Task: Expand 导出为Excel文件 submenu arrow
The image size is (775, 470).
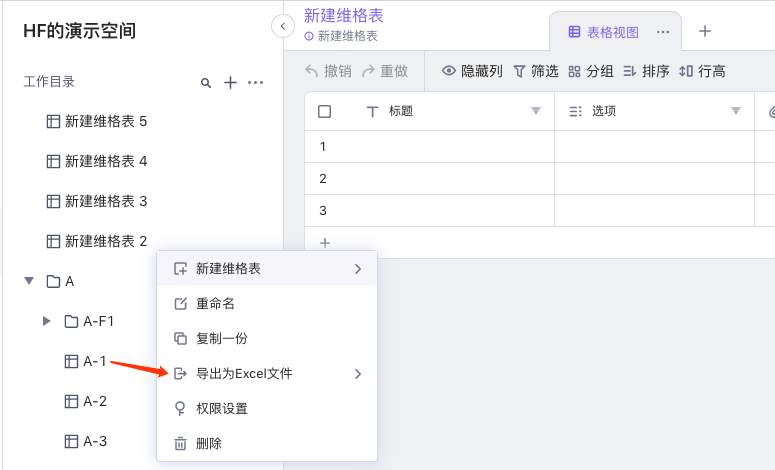Action: (x=358, y=374)
